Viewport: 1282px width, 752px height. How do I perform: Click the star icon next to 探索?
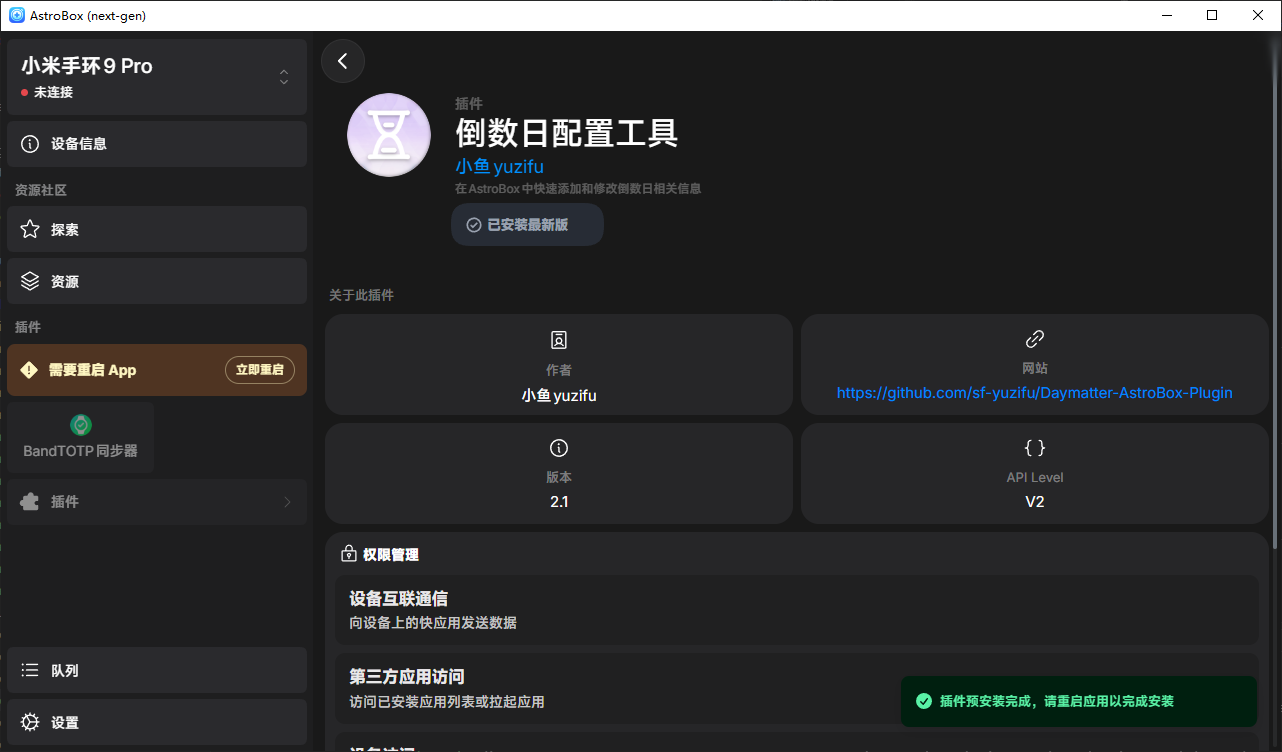[x=30, y=230]
